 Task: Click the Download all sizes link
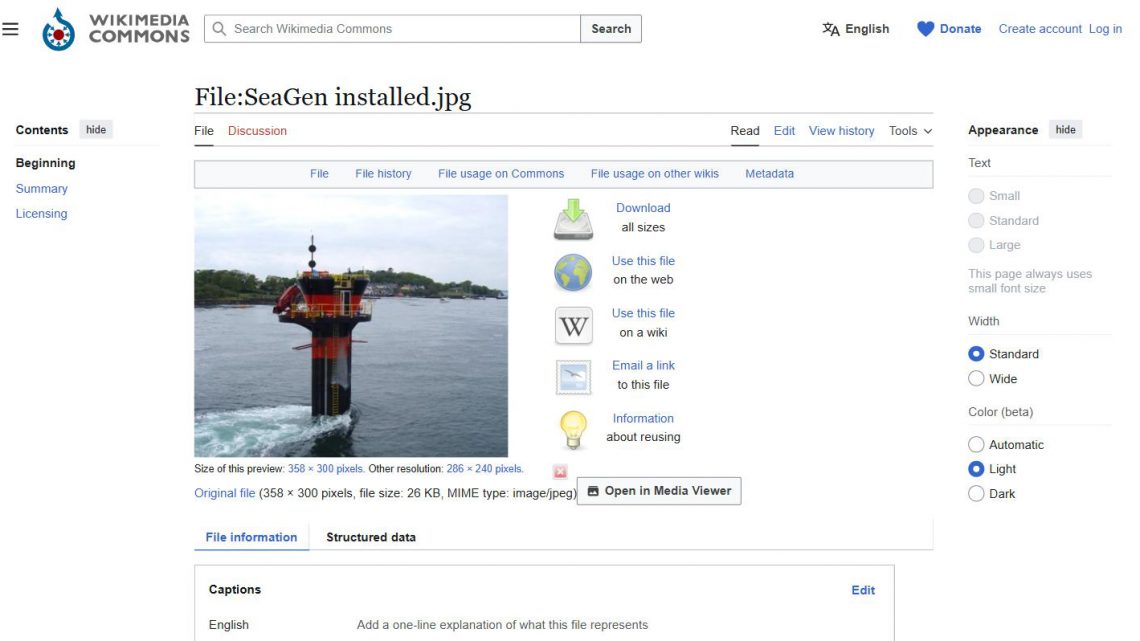[x=643, y=208]
